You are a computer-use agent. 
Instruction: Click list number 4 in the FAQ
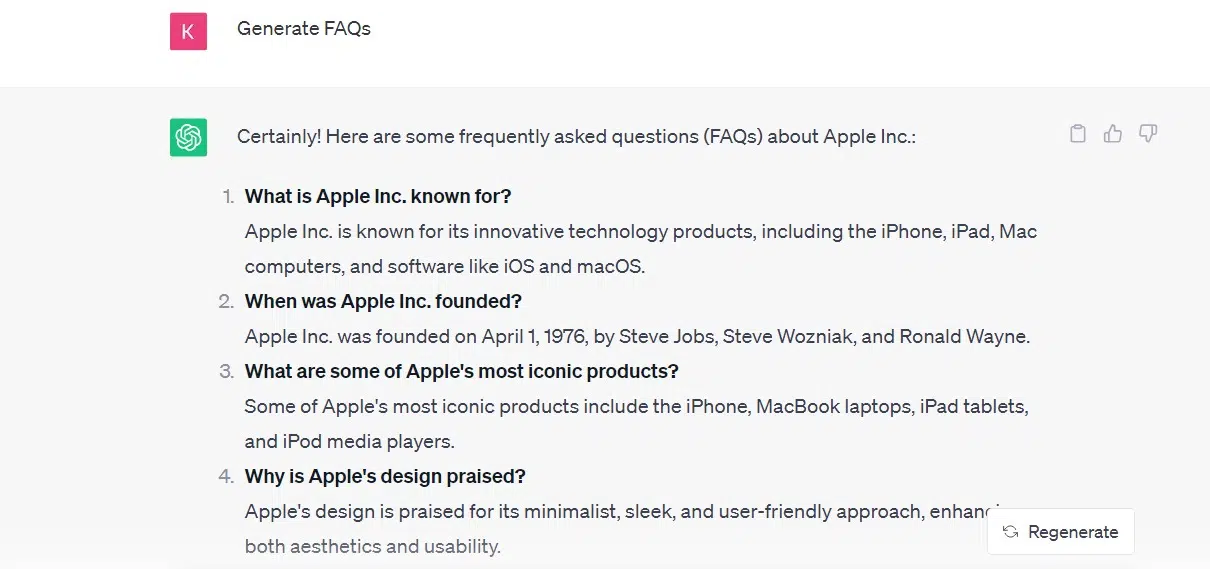(226, 476)
